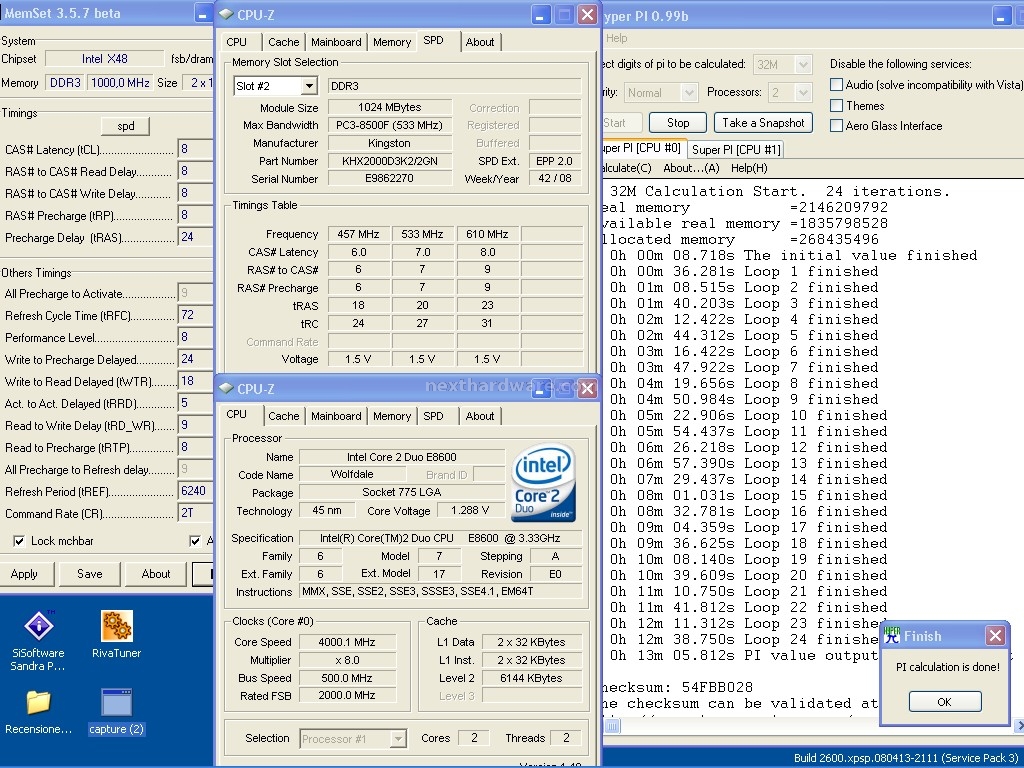Click the Precharge Delay (tRAS) value field
The width and height of the screenshot is (1024, 768).
tap(195, 237)
